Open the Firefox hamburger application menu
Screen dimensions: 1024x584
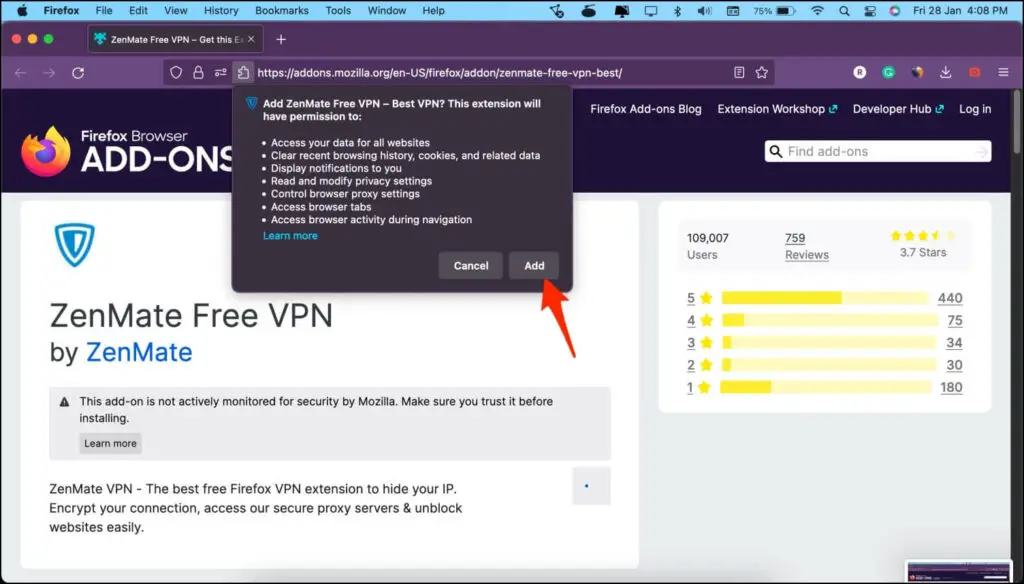click(x=1003, y=73)
